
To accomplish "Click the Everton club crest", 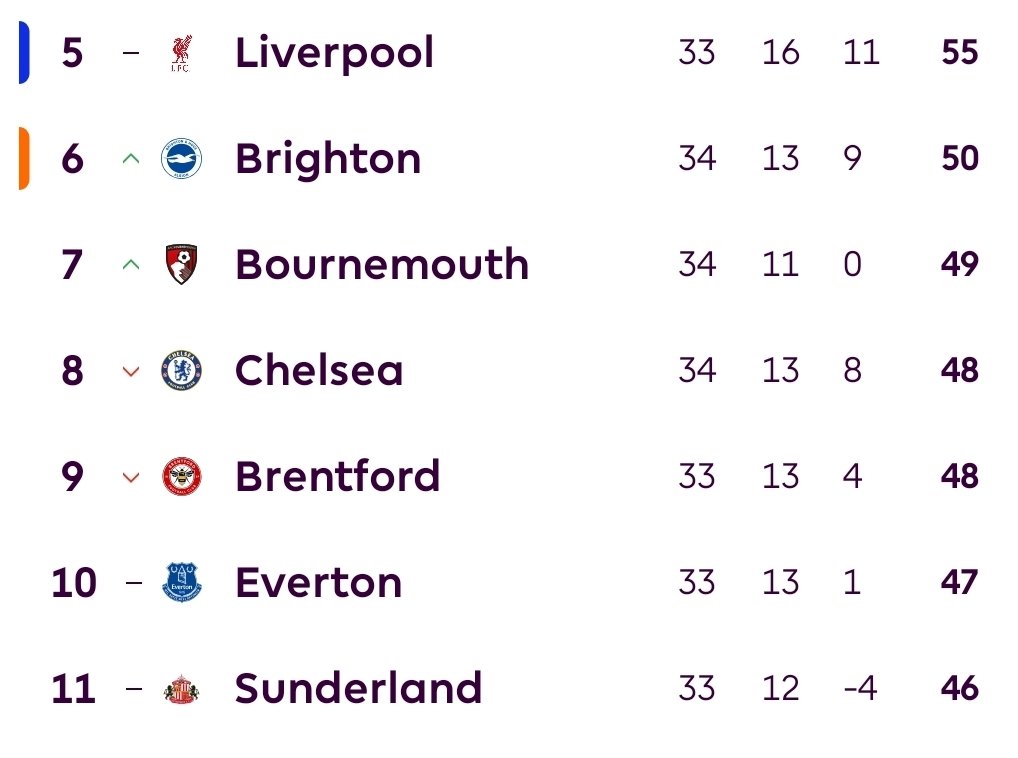I will pyautogui.click(x=181, y=582).
